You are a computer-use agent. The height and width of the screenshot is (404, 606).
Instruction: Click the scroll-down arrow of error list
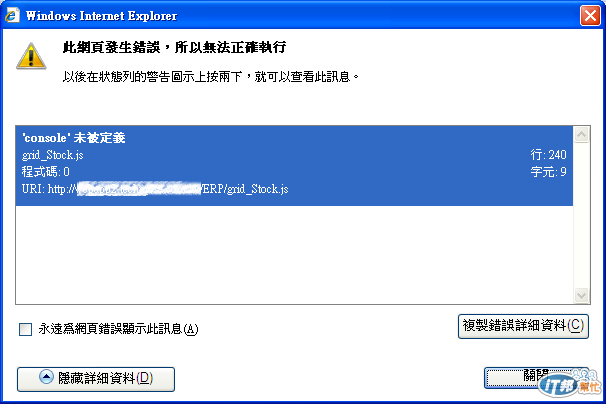(581, 296)
